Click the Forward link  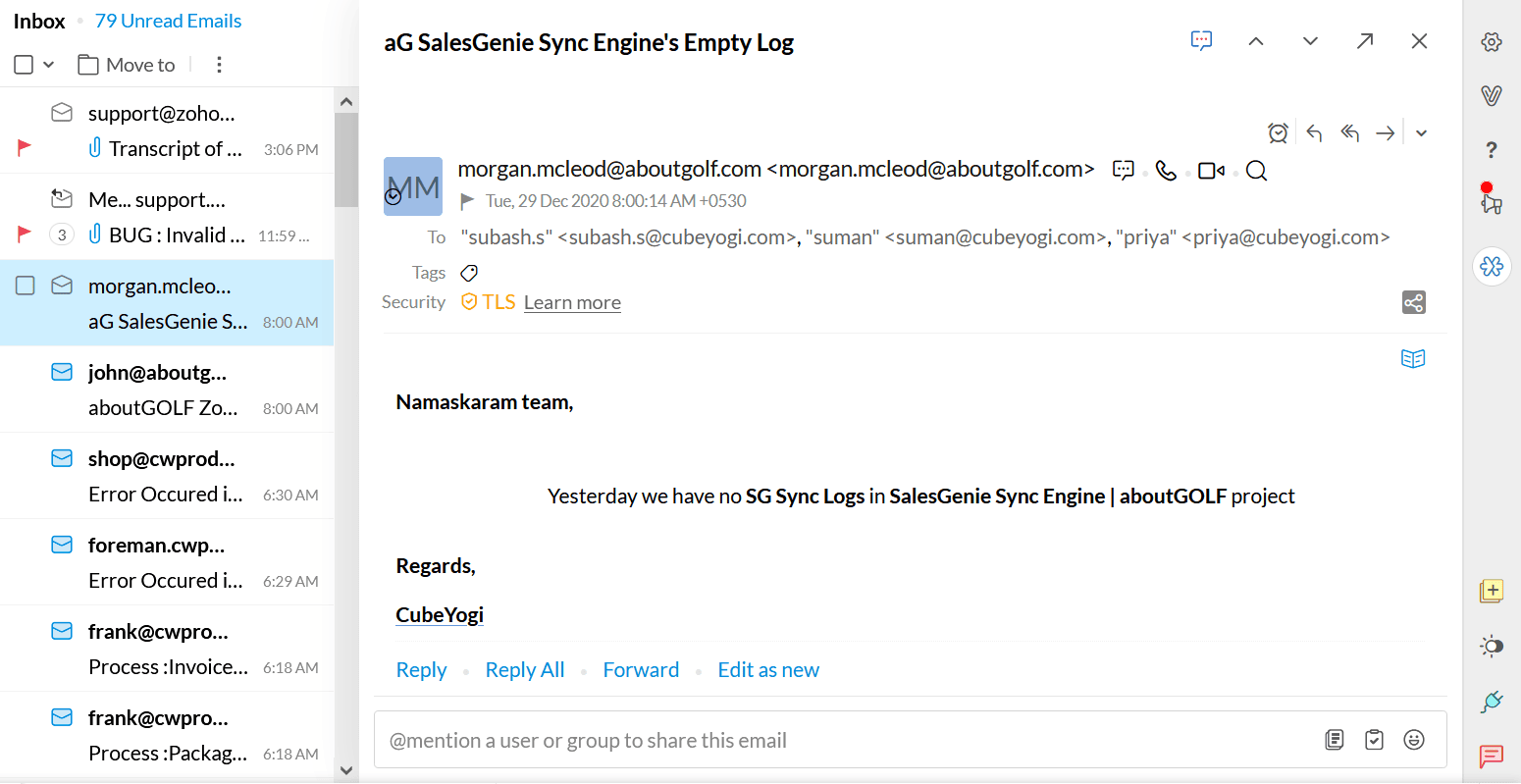tap(641, 670)
